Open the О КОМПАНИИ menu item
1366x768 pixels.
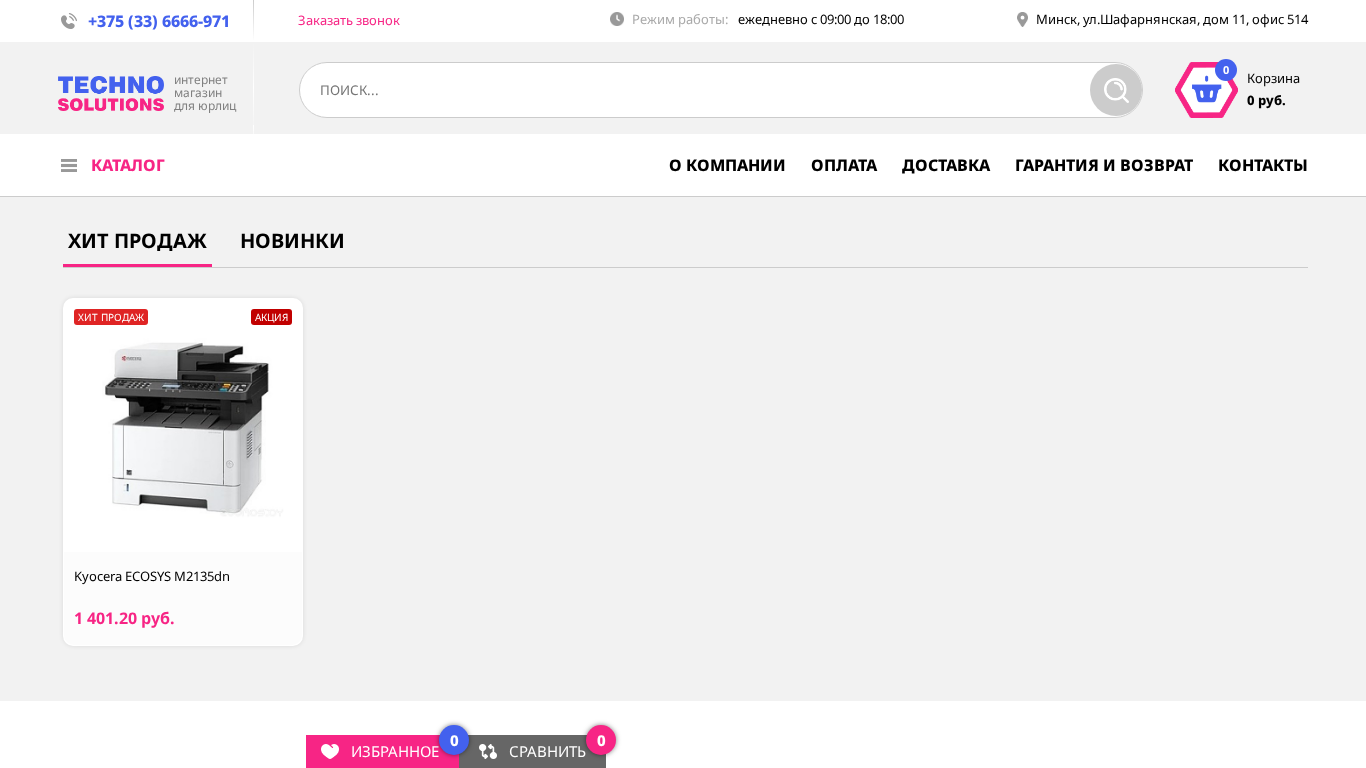pyautogui.click(x=727, y=165)
